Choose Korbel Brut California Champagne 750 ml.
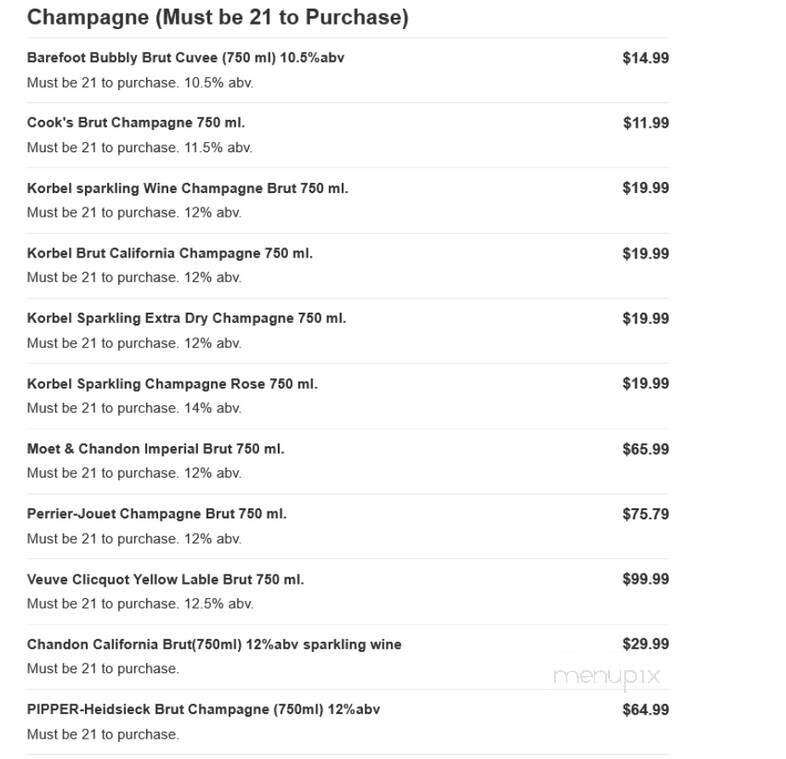786x759 pixels. [x=169, y=253]
